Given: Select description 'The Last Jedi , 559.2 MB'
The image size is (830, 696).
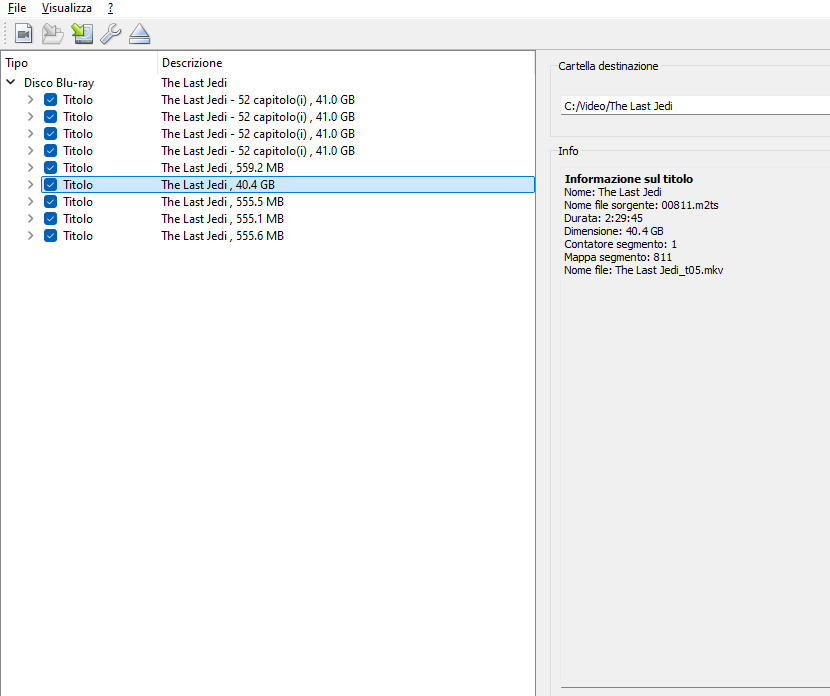Looking at the screenshot, I should tap(222, 168).
